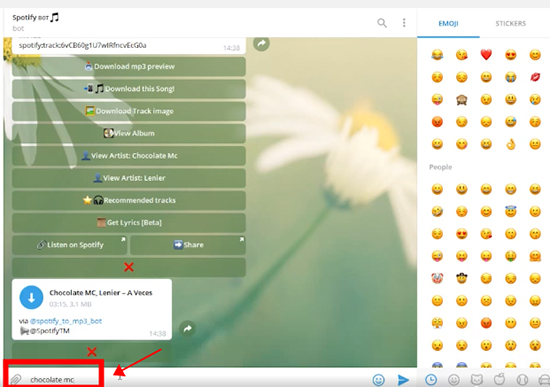Insert the OK hand emoji
Screen dimensions: 550x387
(x=511, y=144)
